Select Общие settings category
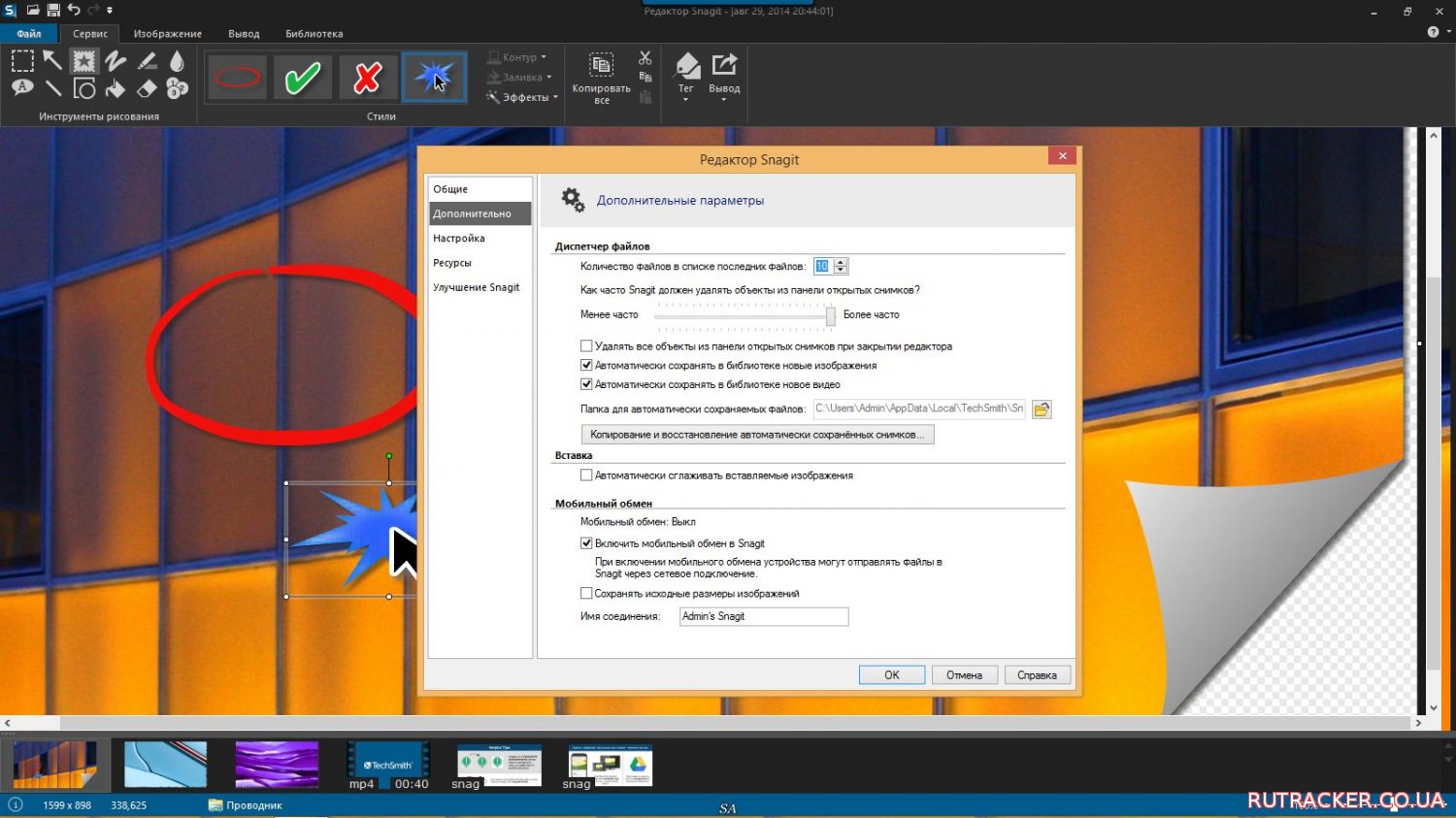1456x818 pixels. [480, 189]
